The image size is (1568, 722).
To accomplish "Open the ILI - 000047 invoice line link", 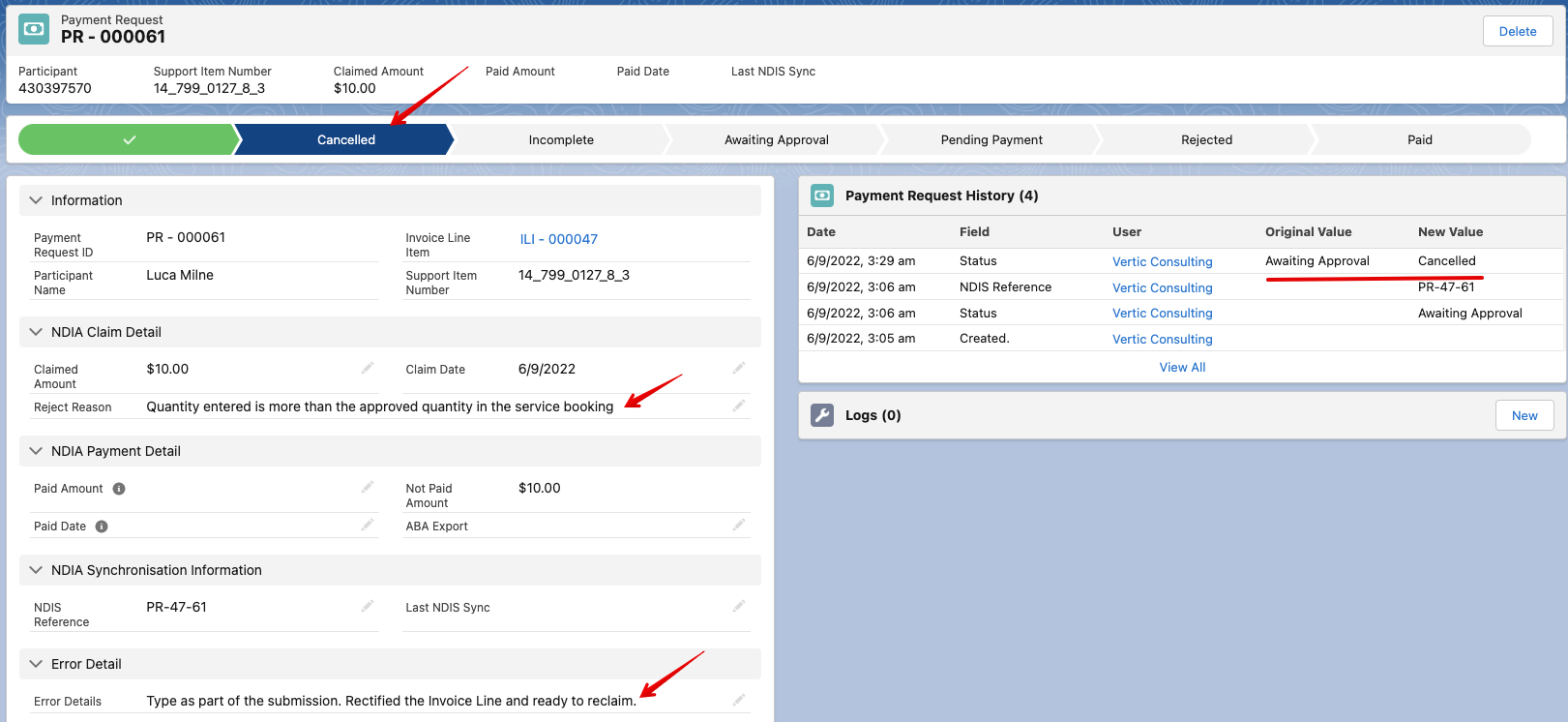I will (x=558, y=239).
